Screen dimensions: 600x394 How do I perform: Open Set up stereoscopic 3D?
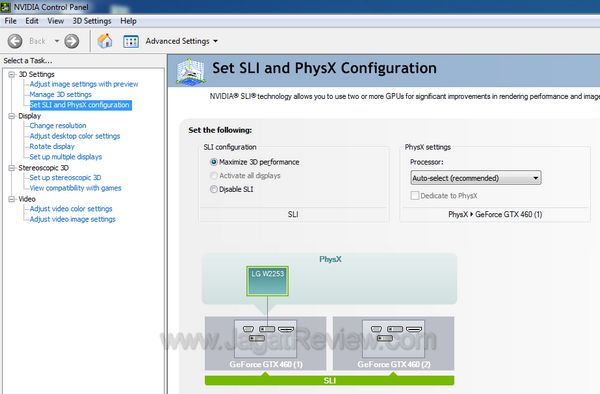pos(65,177)
